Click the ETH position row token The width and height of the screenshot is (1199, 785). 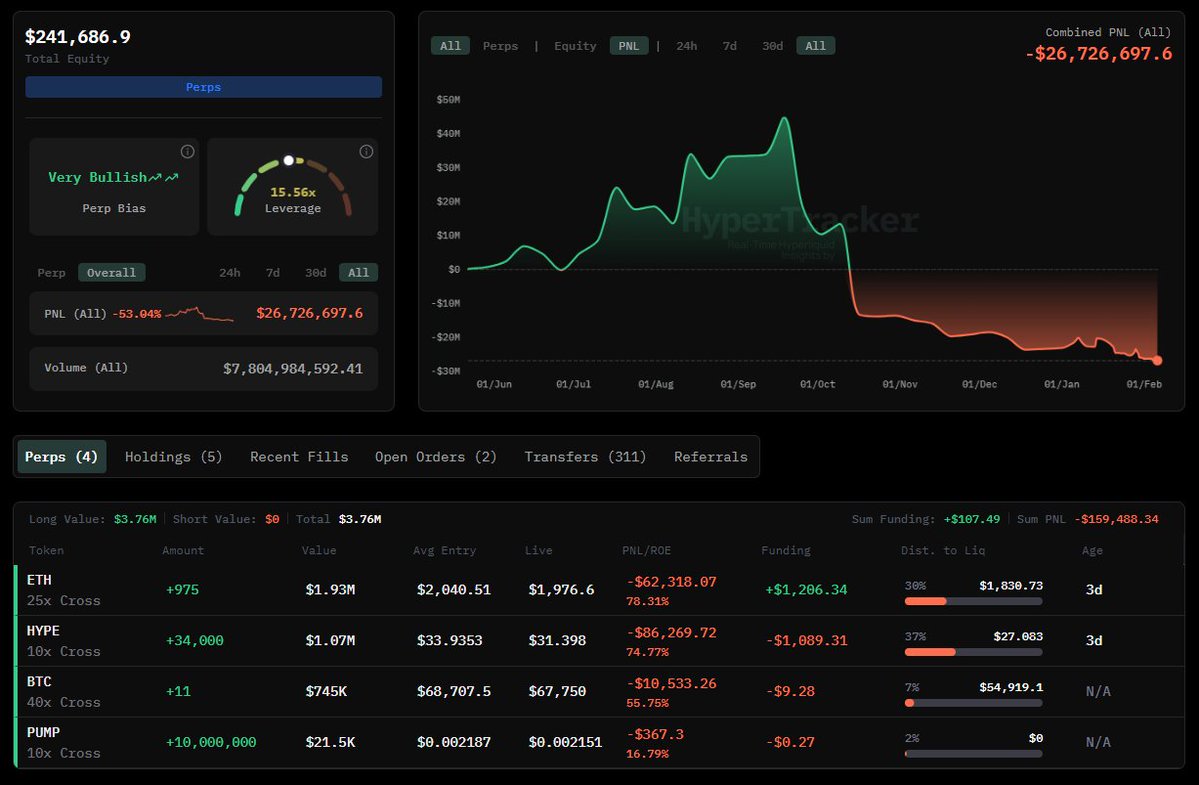tap(40, 580)
